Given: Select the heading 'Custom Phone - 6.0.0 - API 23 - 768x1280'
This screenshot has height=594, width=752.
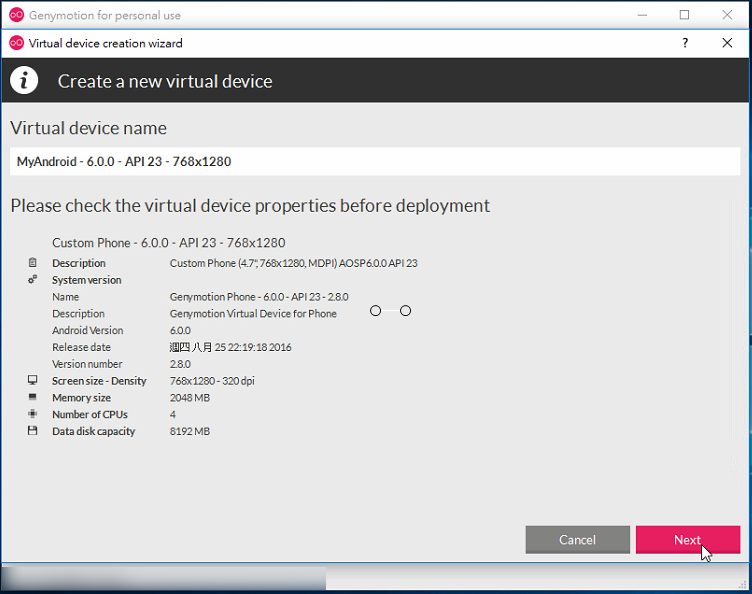Looking at the screenshot, I should (168, 243).
